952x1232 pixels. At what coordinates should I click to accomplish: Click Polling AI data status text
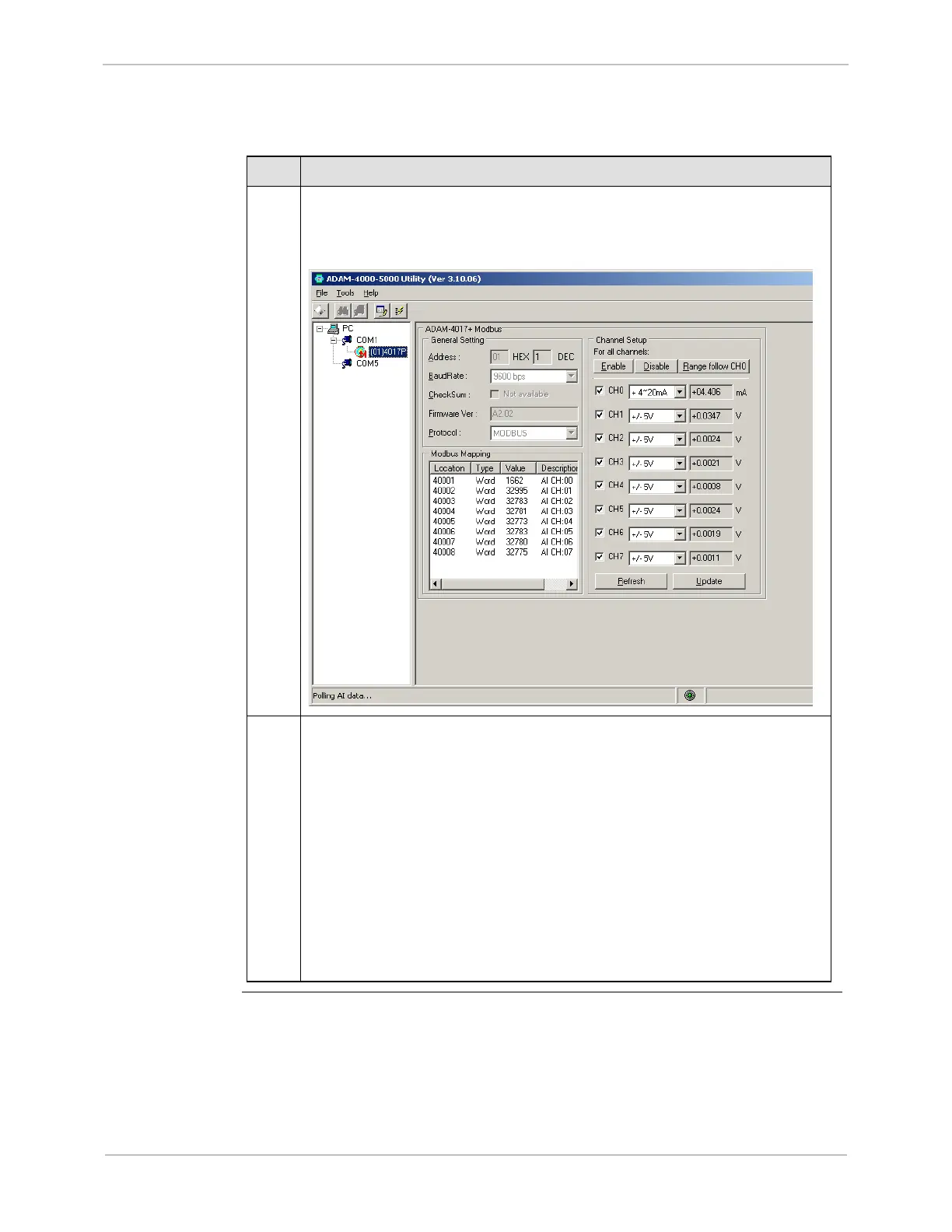342,695
